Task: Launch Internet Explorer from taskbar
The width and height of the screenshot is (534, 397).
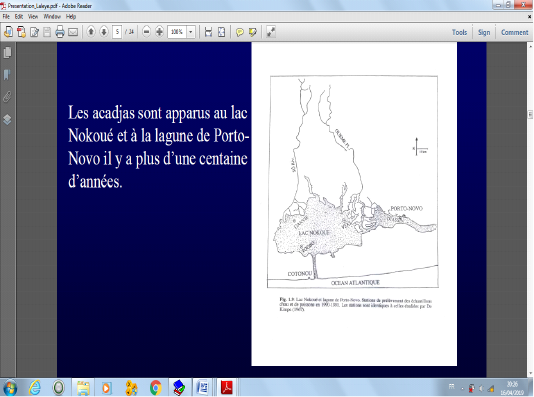Action: [34, 387]
